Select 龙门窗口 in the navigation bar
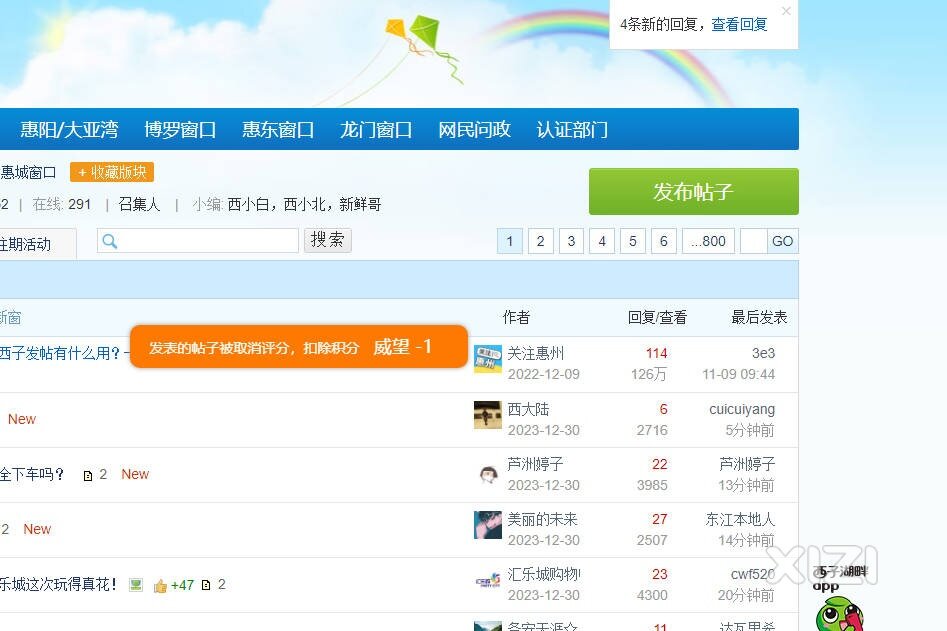The height and width of the screenshot is (631, 947). point(376,129)
